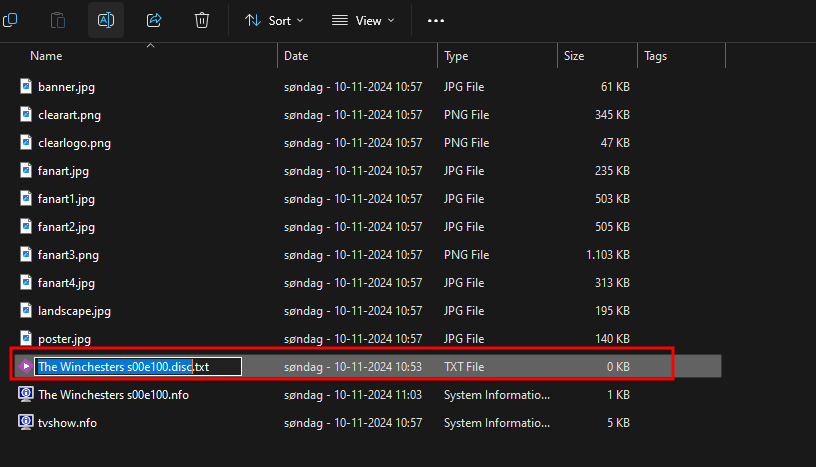Click the Share icon in toolbar

pos(154,20)
